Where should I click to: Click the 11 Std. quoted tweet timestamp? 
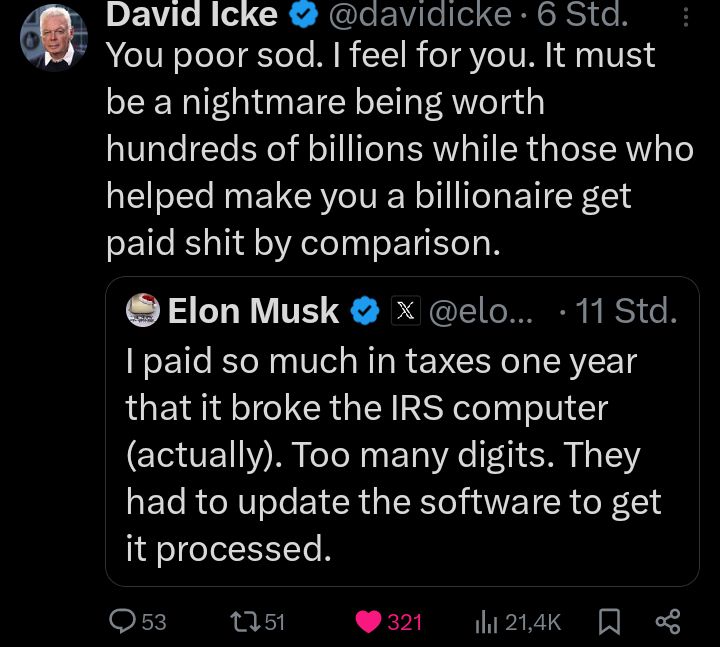tap(627, 312)
